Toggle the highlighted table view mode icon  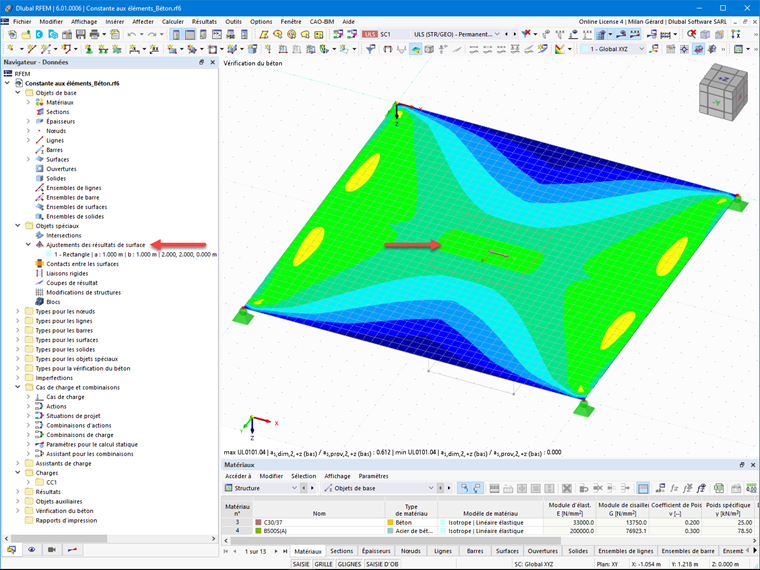coord(643,488)
